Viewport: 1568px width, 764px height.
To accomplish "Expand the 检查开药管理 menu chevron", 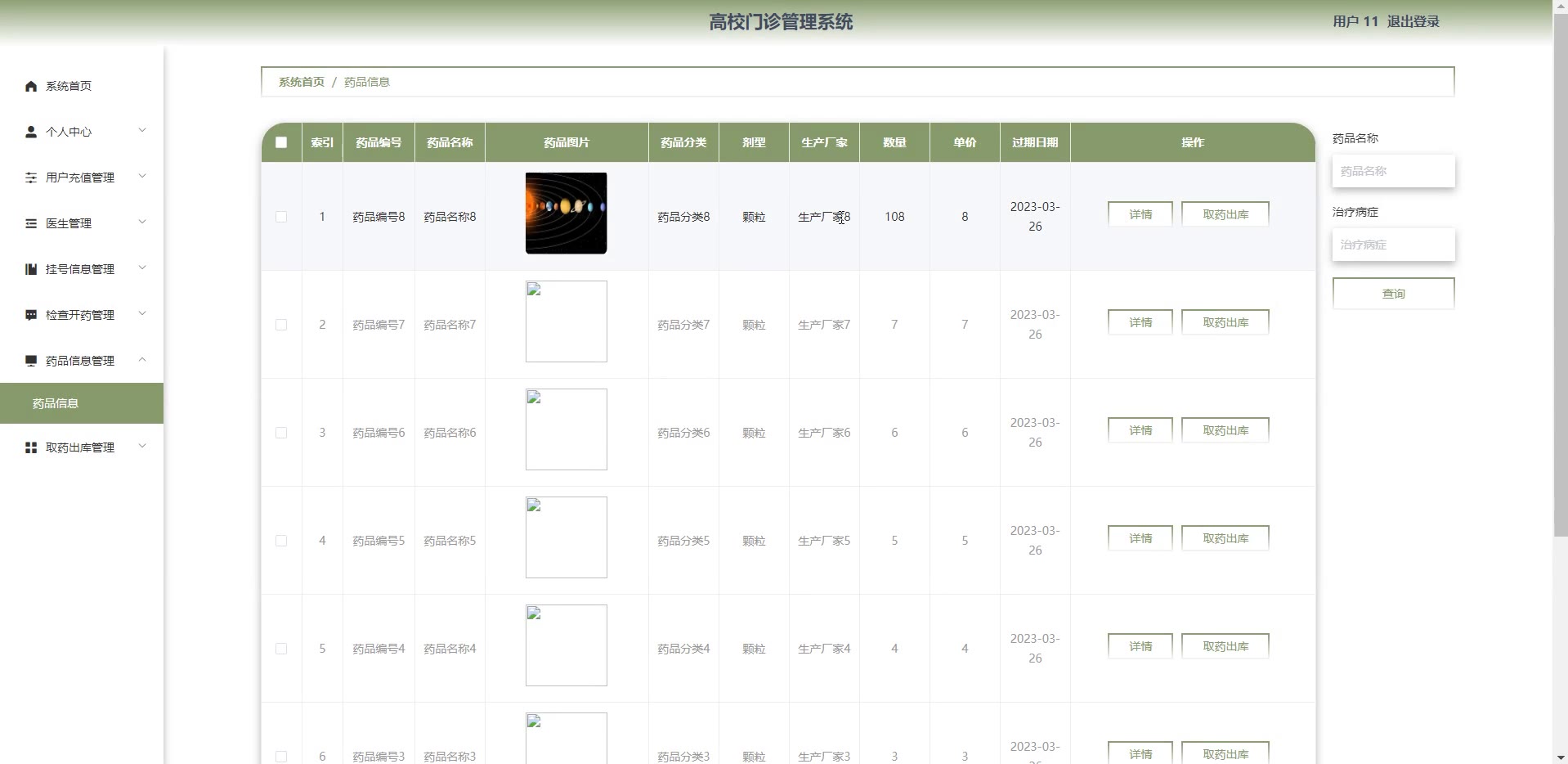I will [x=142, y=313].
